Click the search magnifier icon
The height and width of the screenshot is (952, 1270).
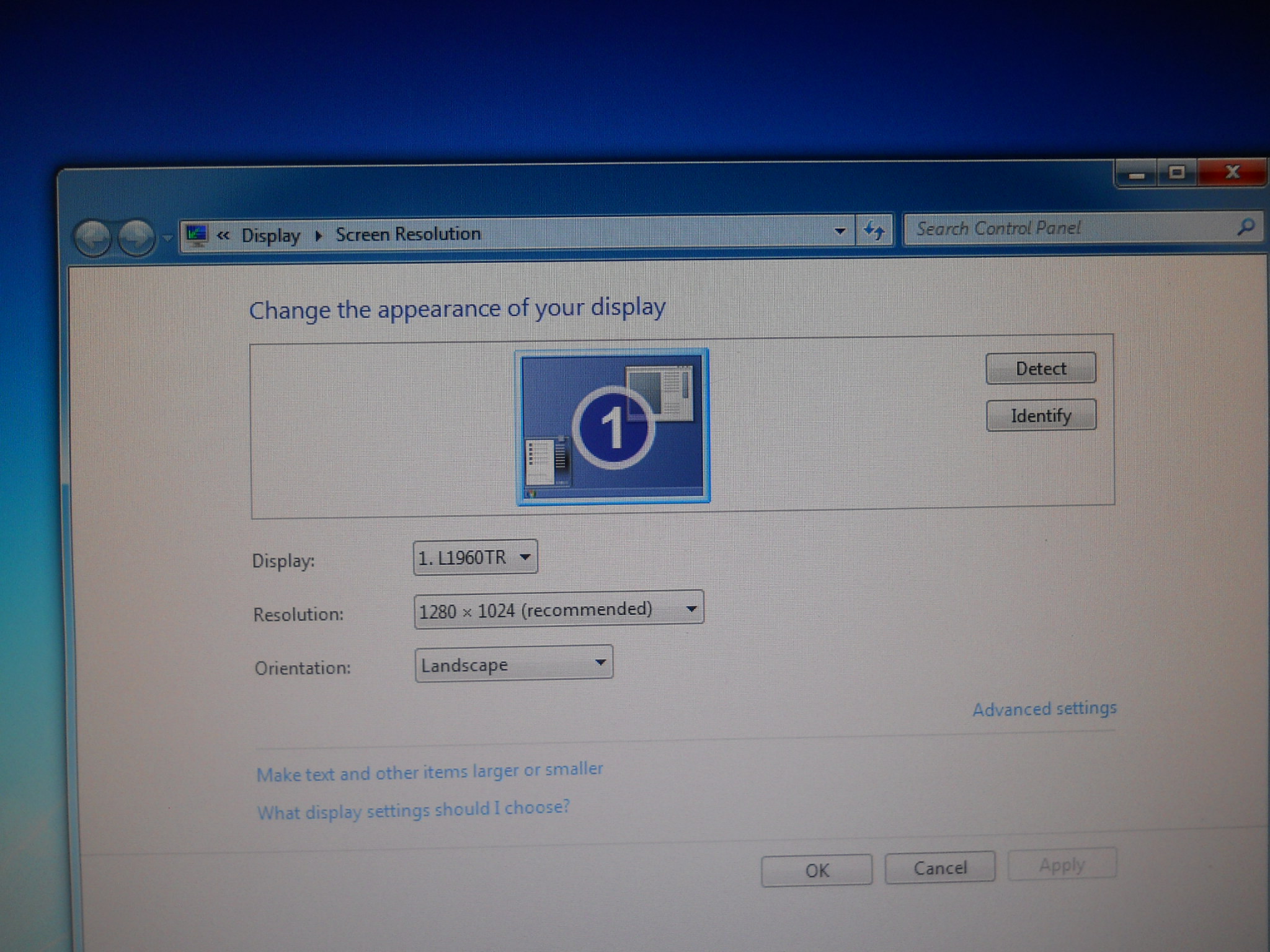(1245, 227)
